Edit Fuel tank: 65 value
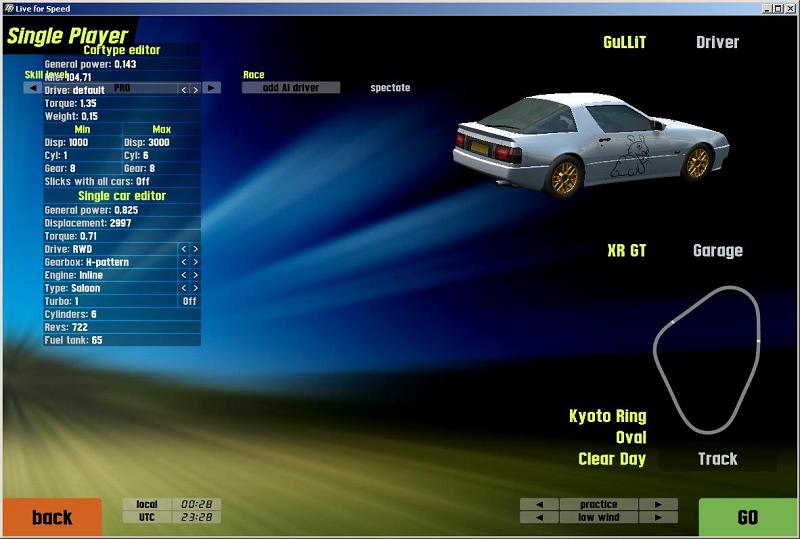 (122, 340)
